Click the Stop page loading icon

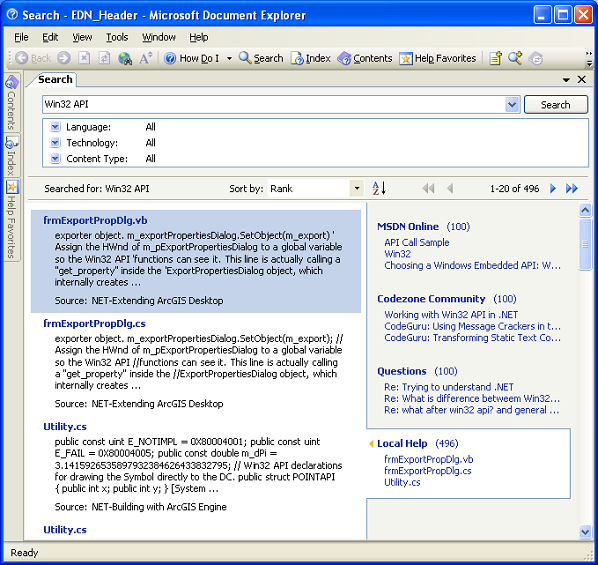click(x=84, y=58)
